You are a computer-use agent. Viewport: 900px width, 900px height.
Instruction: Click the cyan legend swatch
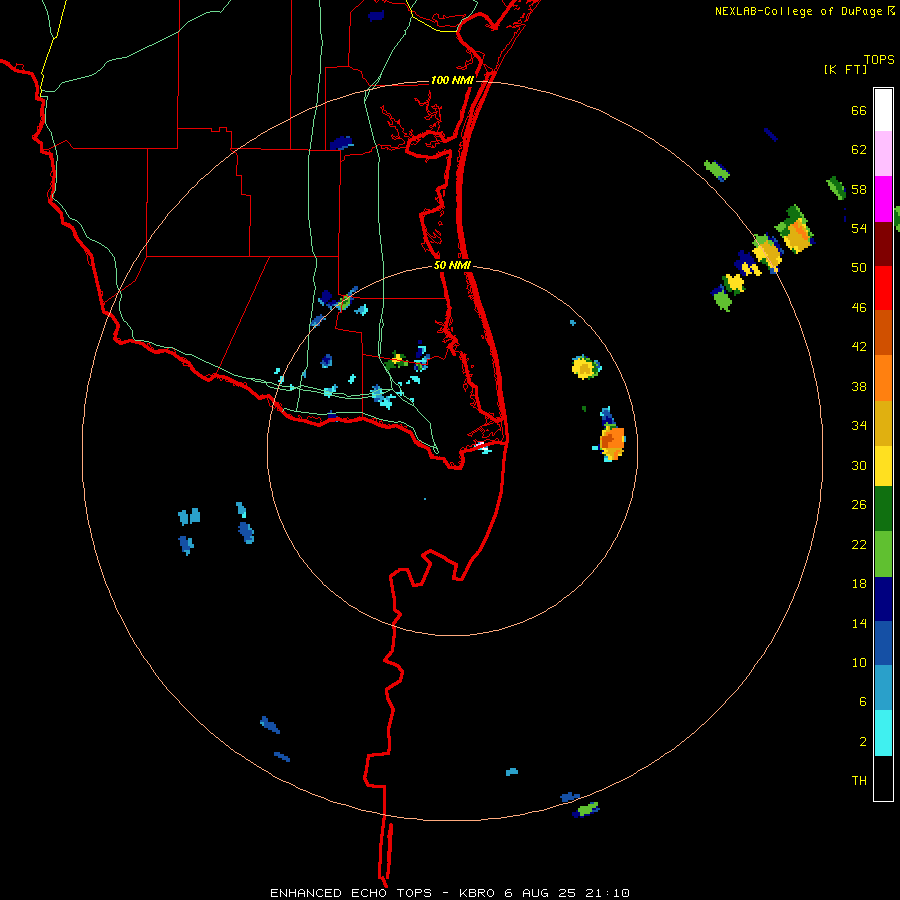click(883, 733)
